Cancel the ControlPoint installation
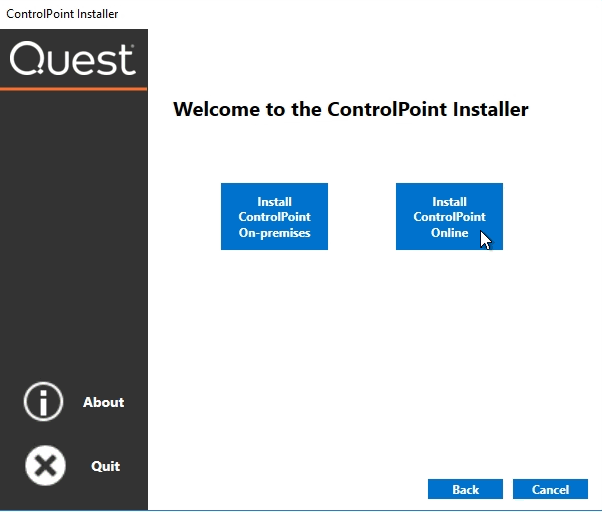 (x=550, y=489)
